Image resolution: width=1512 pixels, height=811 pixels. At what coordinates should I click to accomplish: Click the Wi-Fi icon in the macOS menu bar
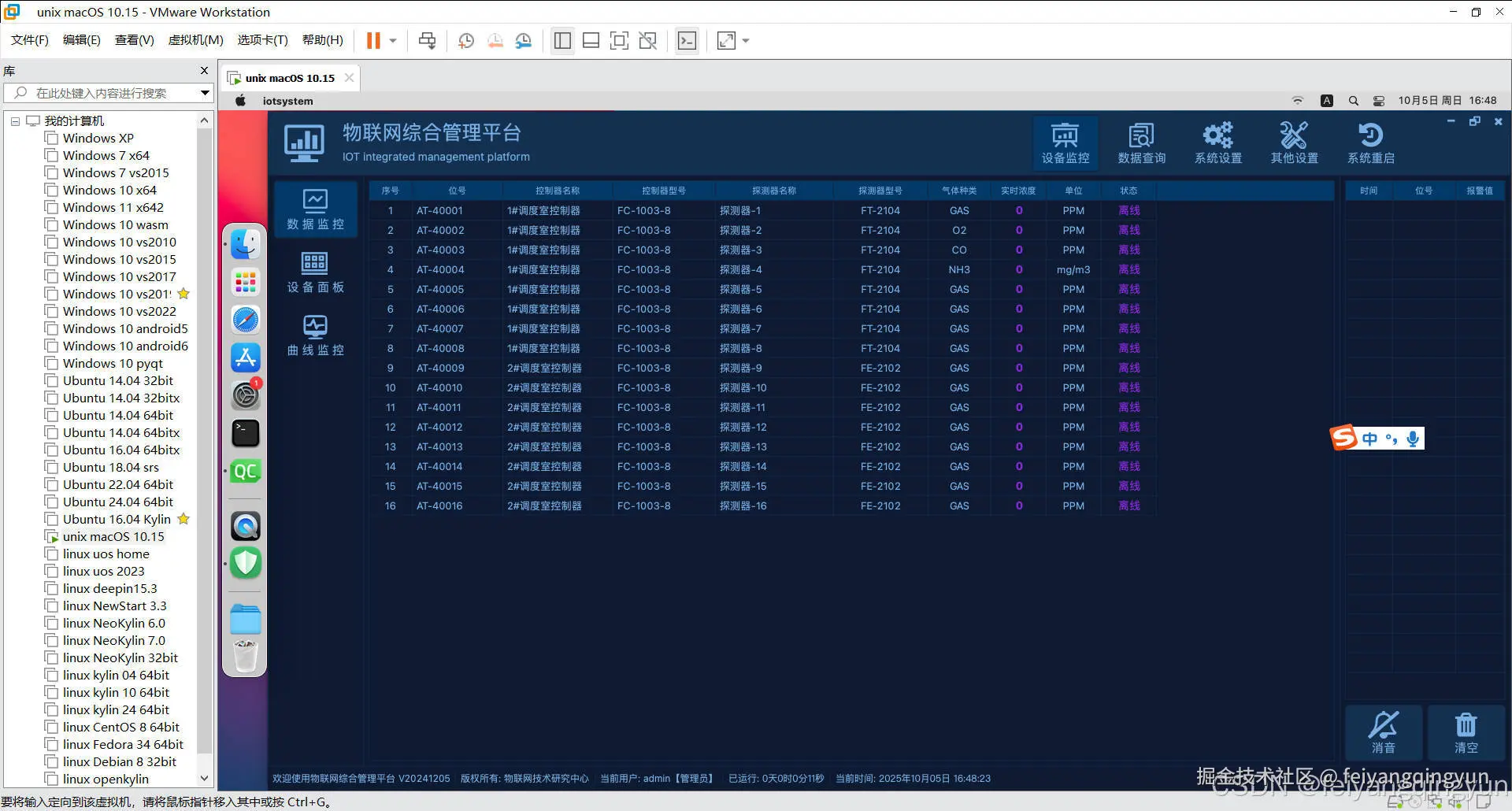(x=1297, y=101)
